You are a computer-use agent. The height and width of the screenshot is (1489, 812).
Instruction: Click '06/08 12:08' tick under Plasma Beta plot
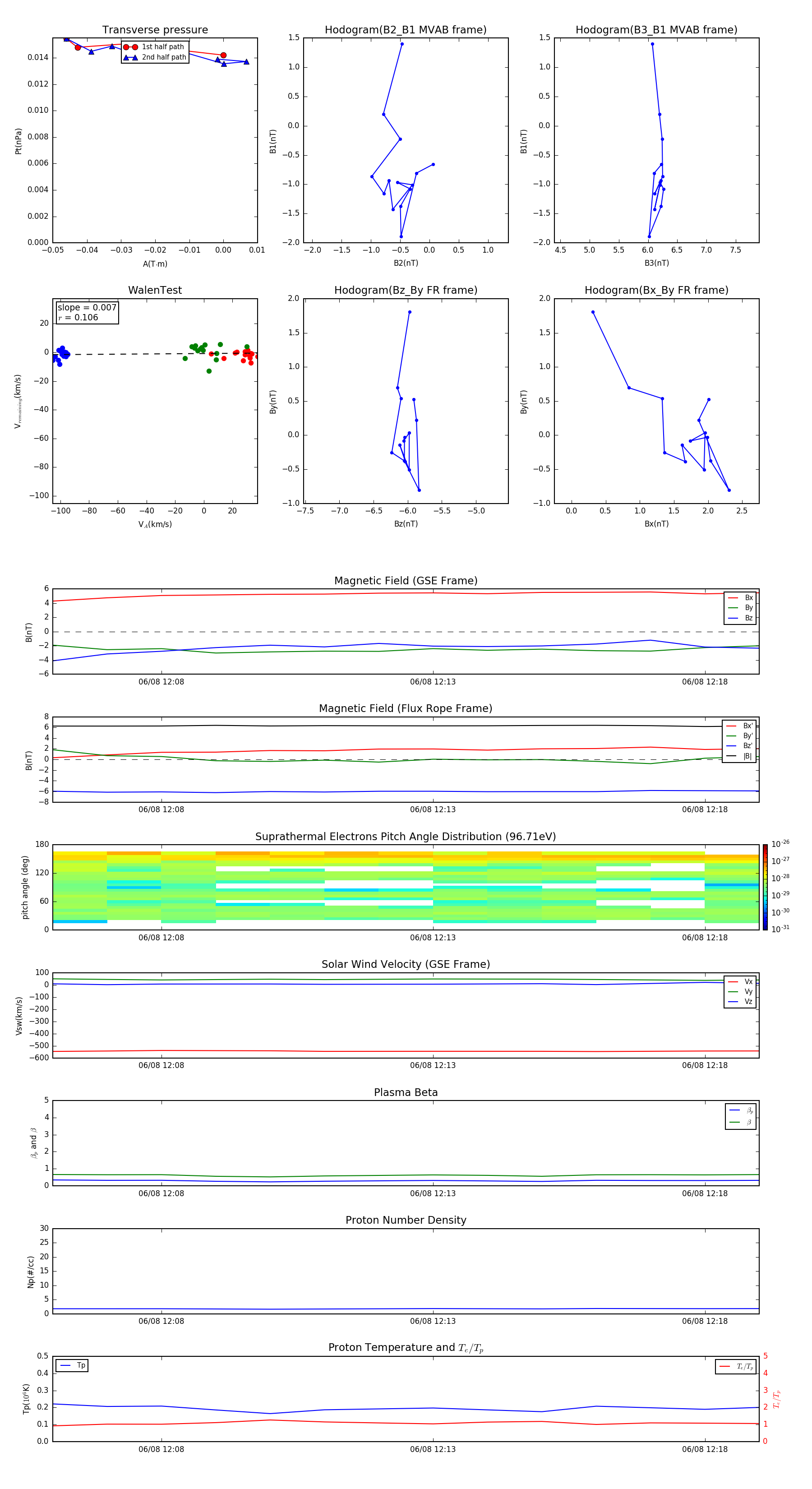[x=161, y=1193]
